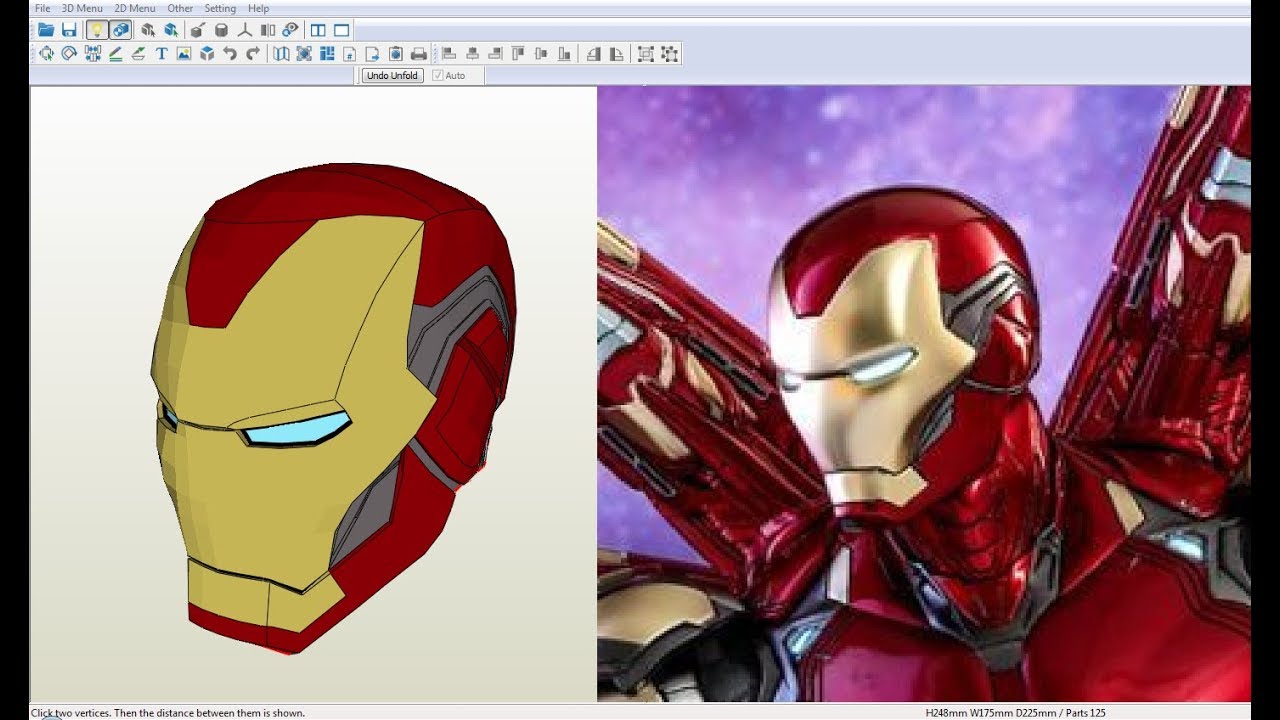Select the blue cube with cursor tool
Screen dimensions: 1280x720
[171, 30]
